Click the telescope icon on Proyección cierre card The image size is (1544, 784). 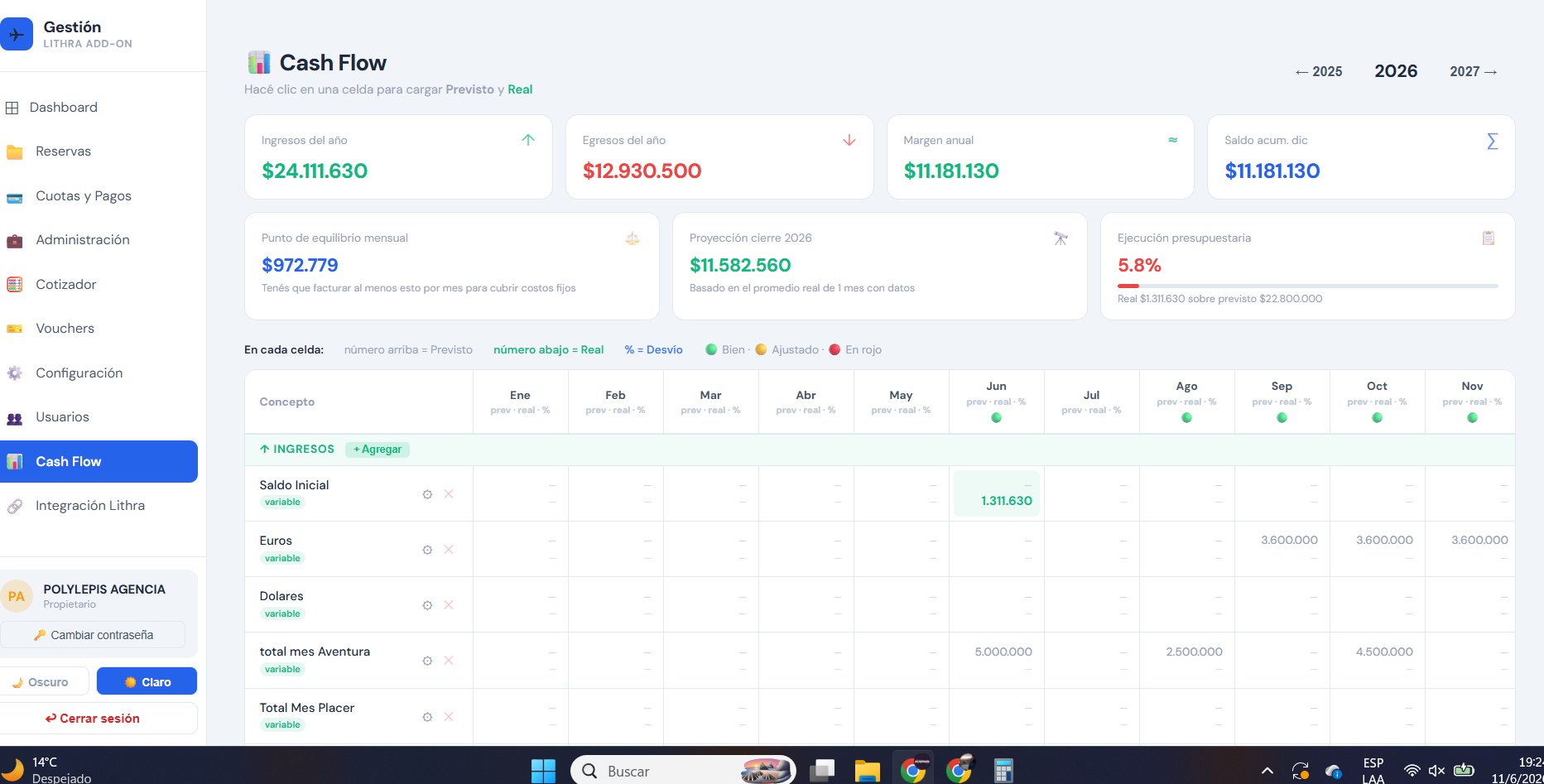pyautogui.click(x=1061, y=238)
